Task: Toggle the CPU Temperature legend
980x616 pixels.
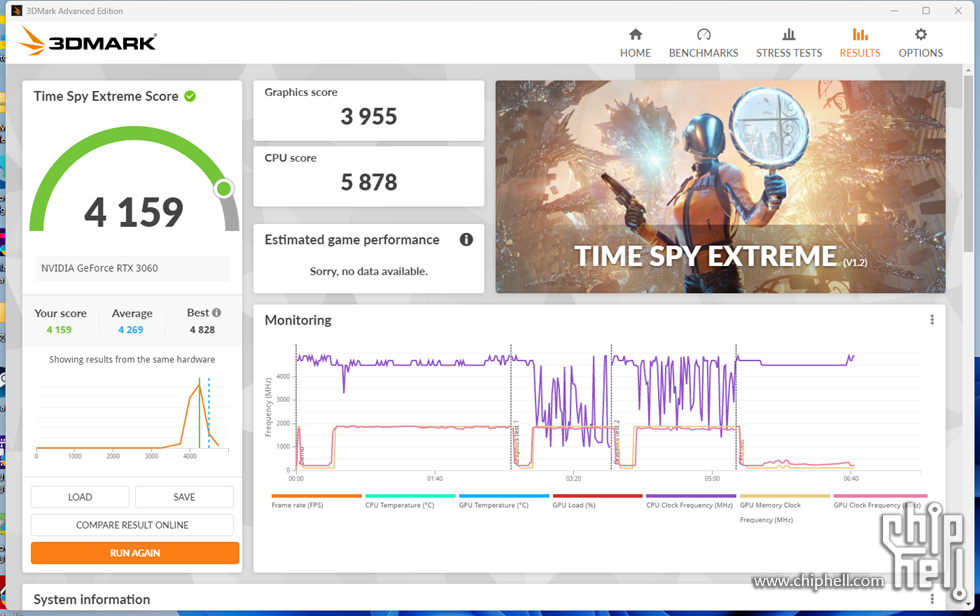Action: coord(409,502)
